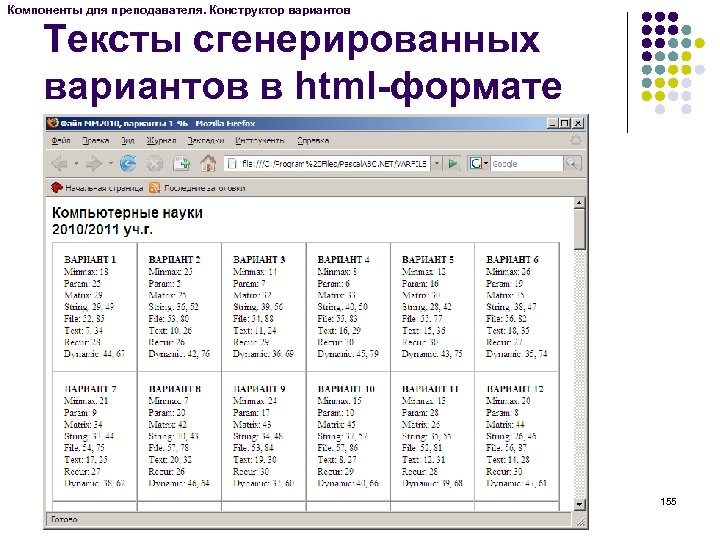Close the Firefox window
720x540 pixels.
[578, 123]
